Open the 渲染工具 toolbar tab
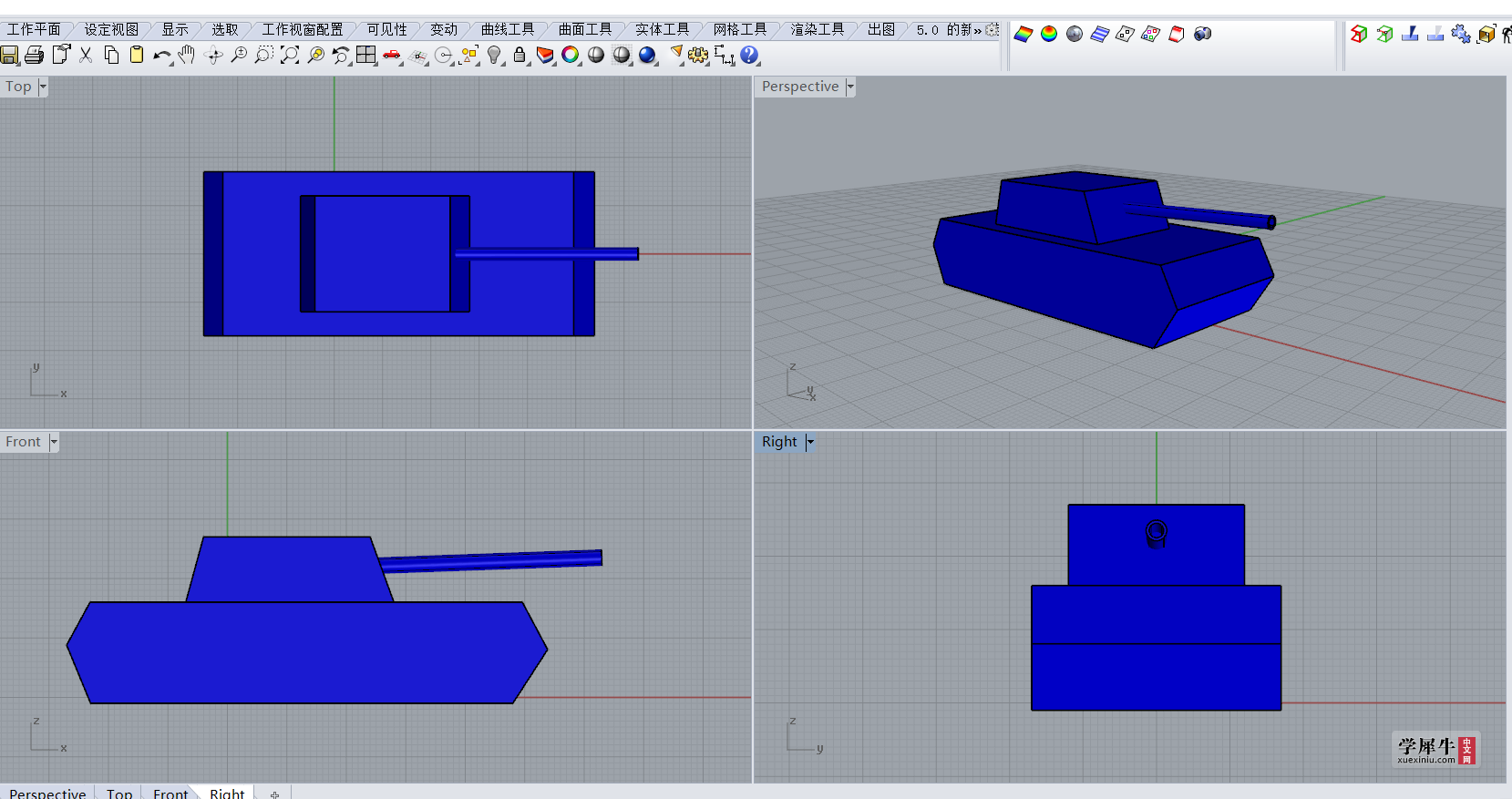1512x799 pixels. click(x=818, y=29)
